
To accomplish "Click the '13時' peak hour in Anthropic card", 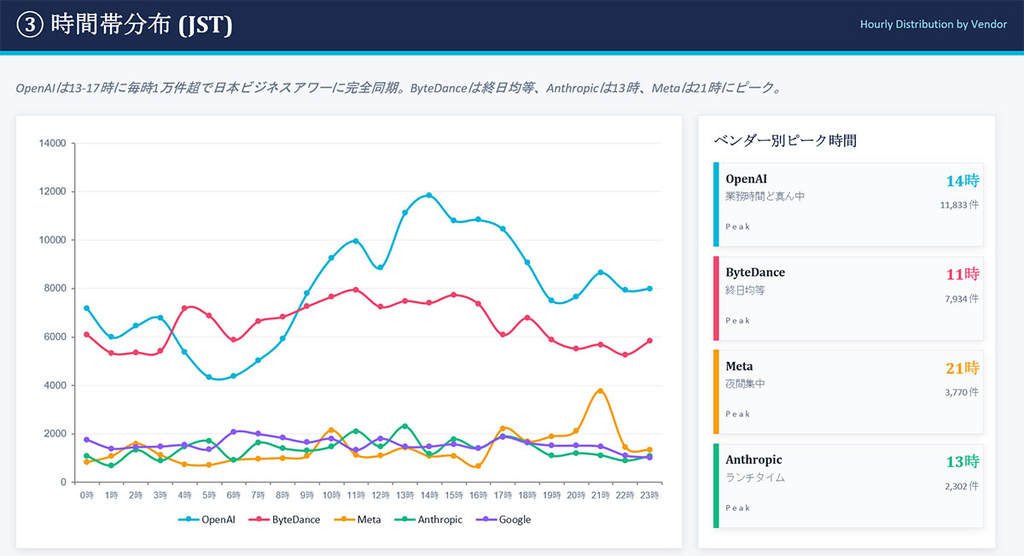I will coord(963,462).
